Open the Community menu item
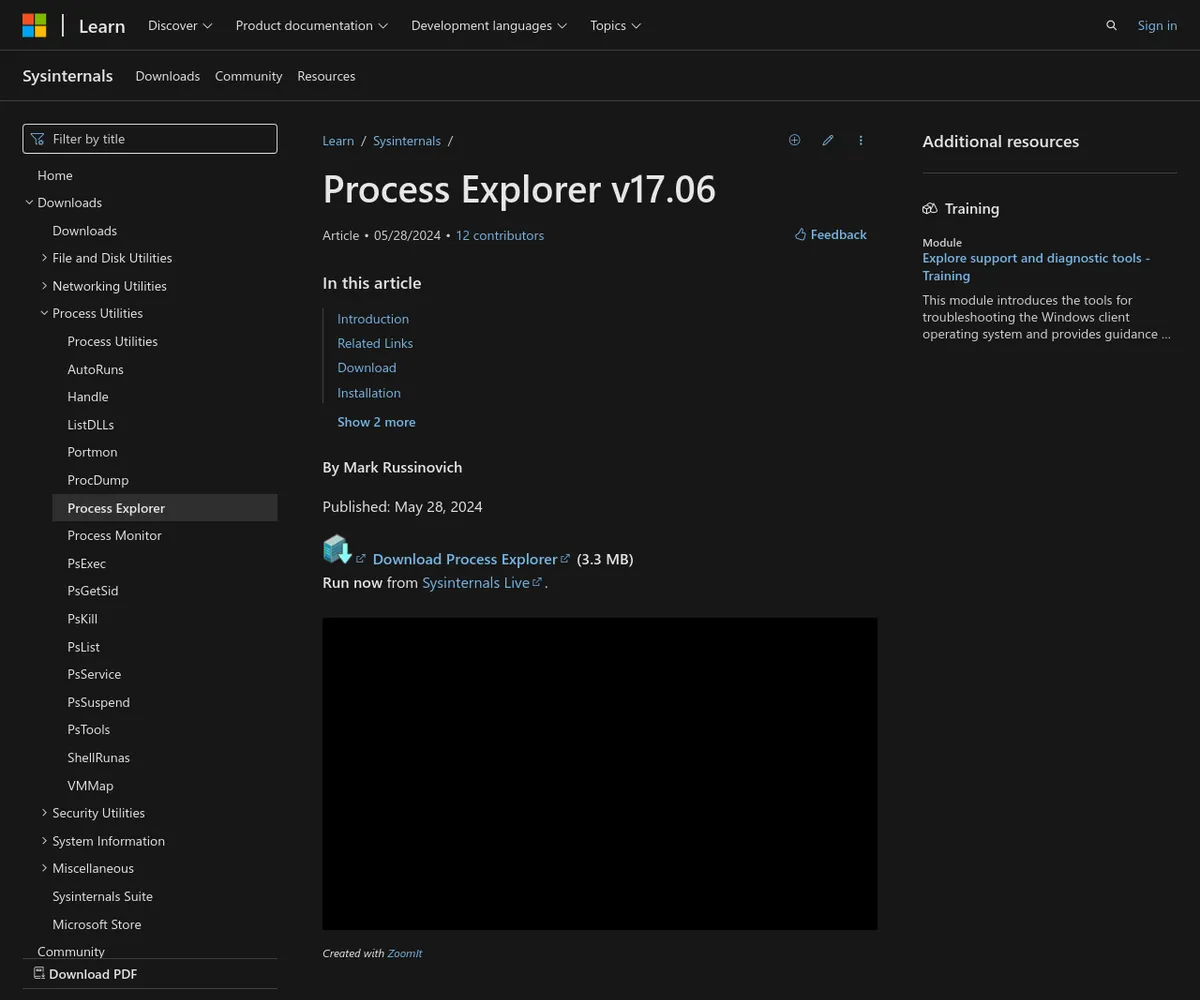Screen dimensions: 1200x1000 248,76
